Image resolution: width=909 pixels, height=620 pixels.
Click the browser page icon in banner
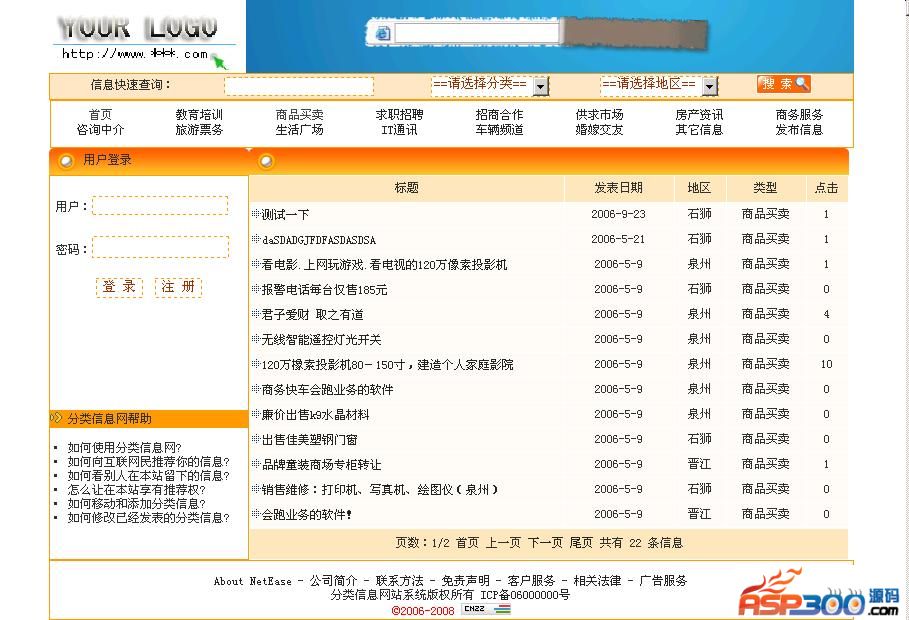point(383,33)
